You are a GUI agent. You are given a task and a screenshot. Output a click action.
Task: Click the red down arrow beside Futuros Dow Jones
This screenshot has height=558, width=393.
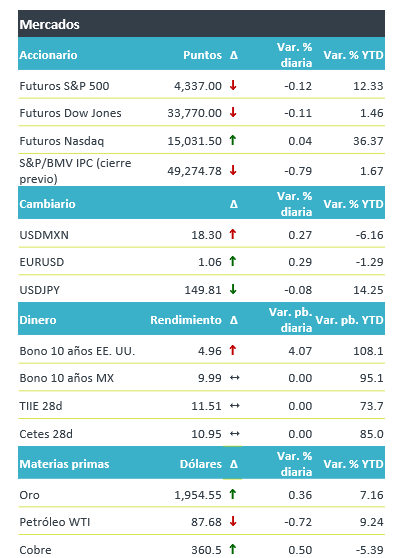click(233, 112)
